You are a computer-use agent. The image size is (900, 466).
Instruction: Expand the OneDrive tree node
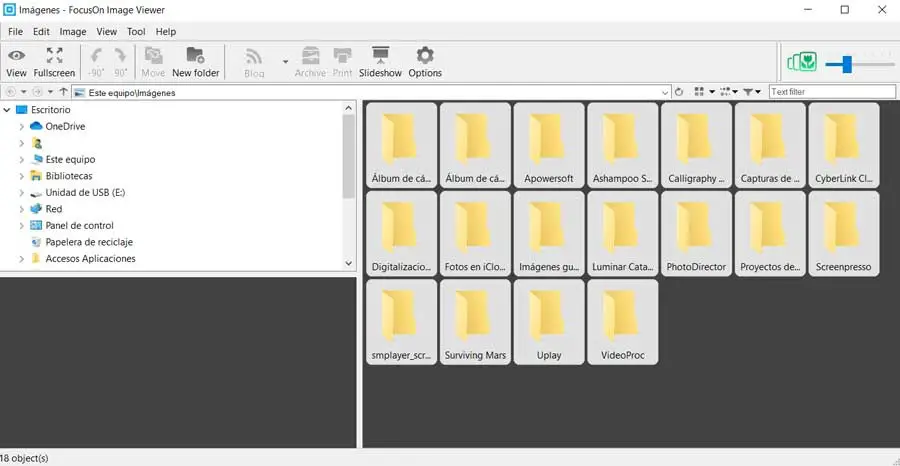[21, 126]
